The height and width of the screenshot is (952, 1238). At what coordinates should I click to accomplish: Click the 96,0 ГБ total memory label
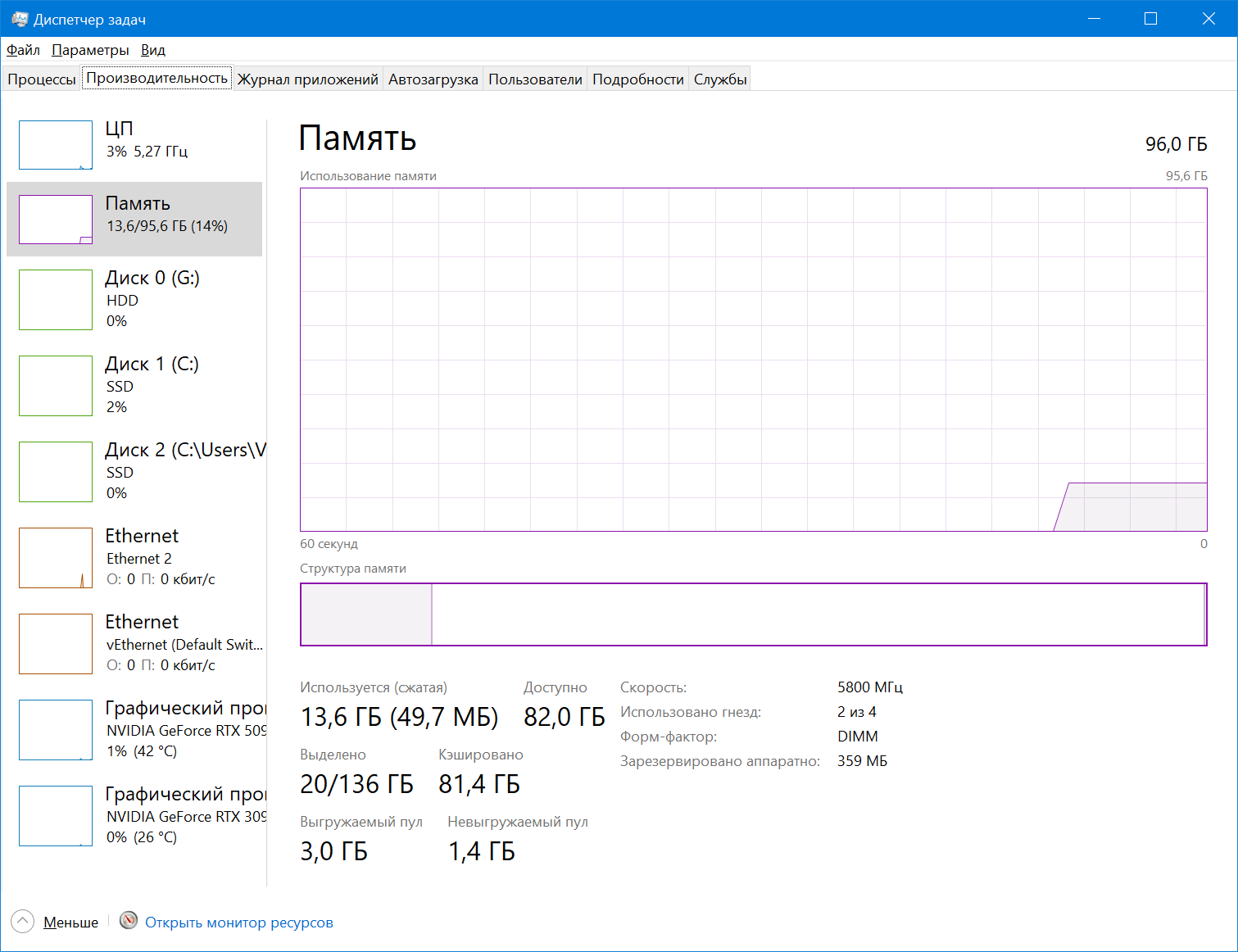1177,144
